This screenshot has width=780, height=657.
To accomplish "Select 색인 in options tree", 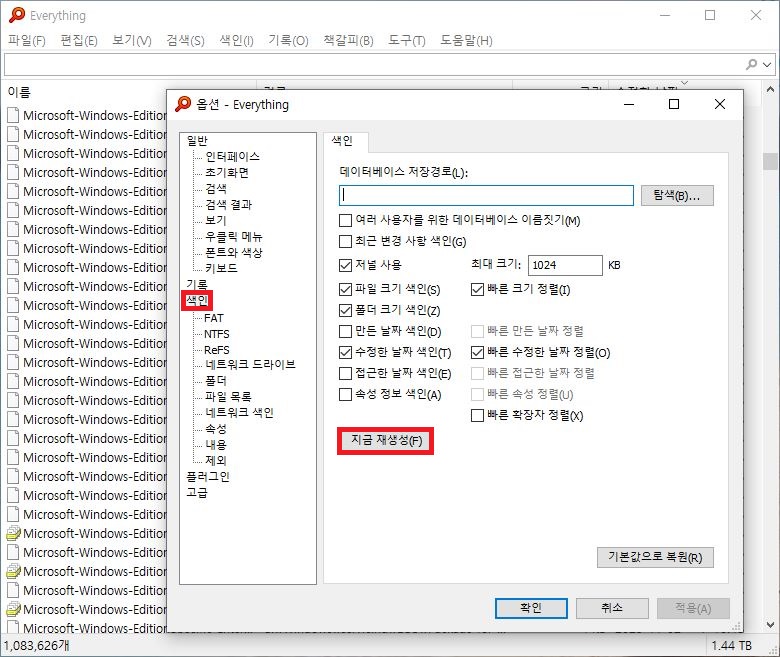I will 197,300.
